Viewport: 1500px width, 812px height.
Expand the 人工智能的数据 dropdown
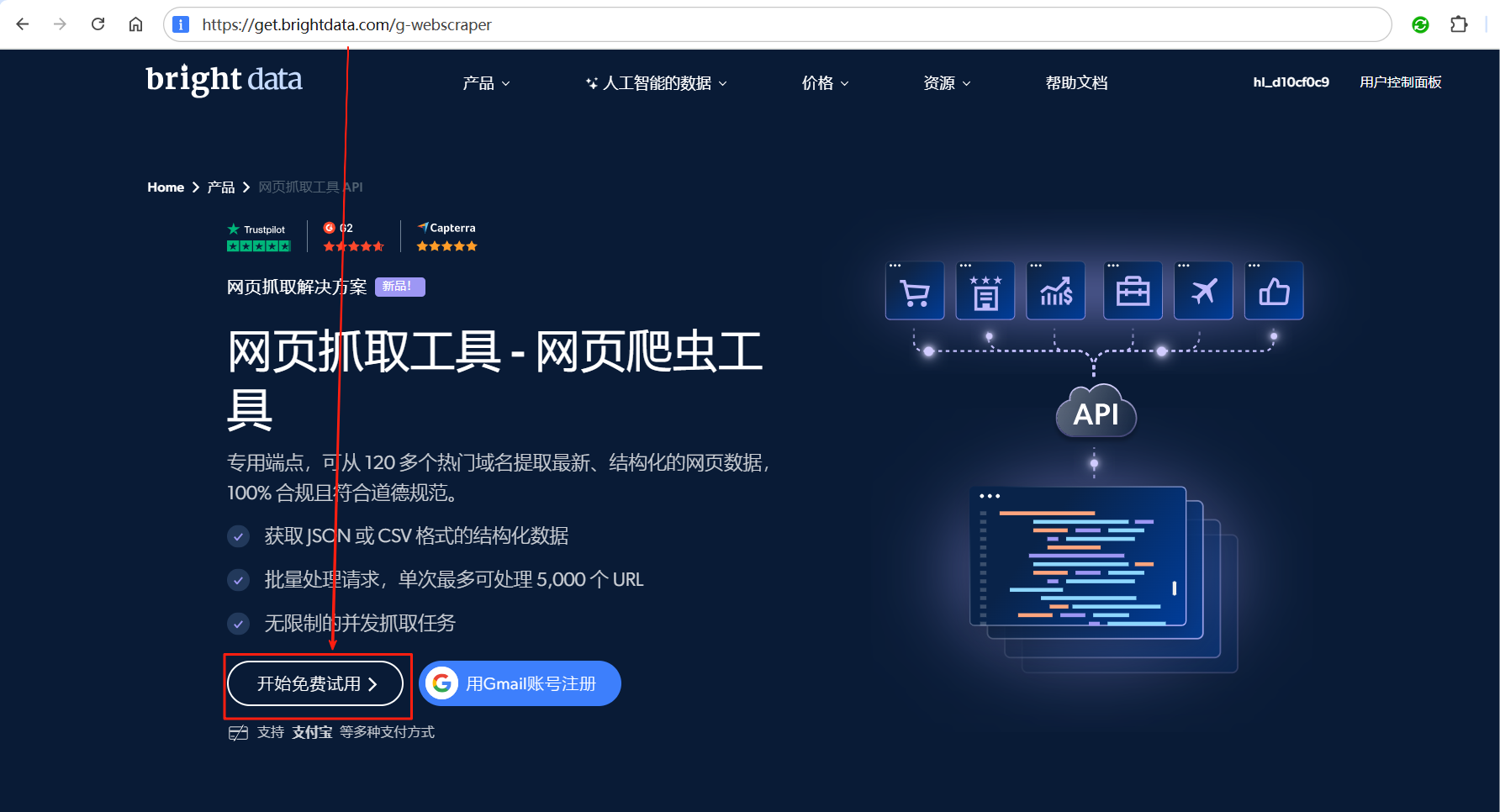pyautogui.click(x=657, y=83)
